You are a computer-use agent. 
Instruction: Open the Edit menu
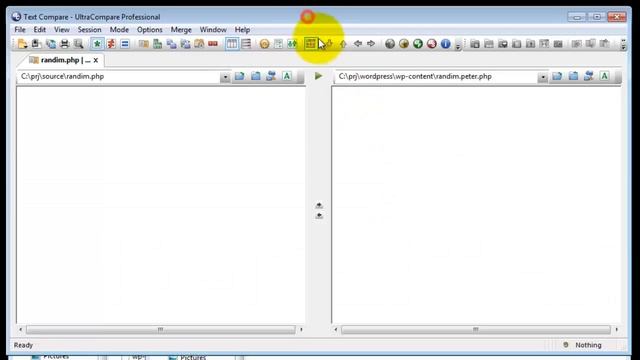40,30
